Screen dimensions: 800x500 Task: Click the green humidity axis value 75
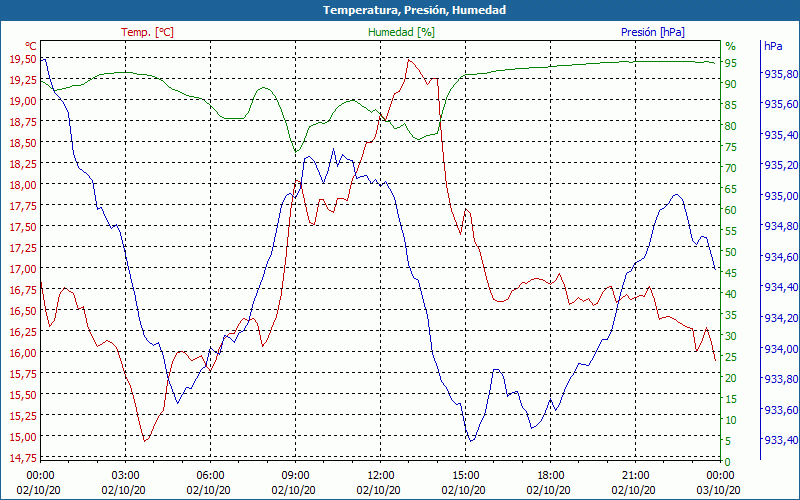pyautogui.click(x=731, y=147)
